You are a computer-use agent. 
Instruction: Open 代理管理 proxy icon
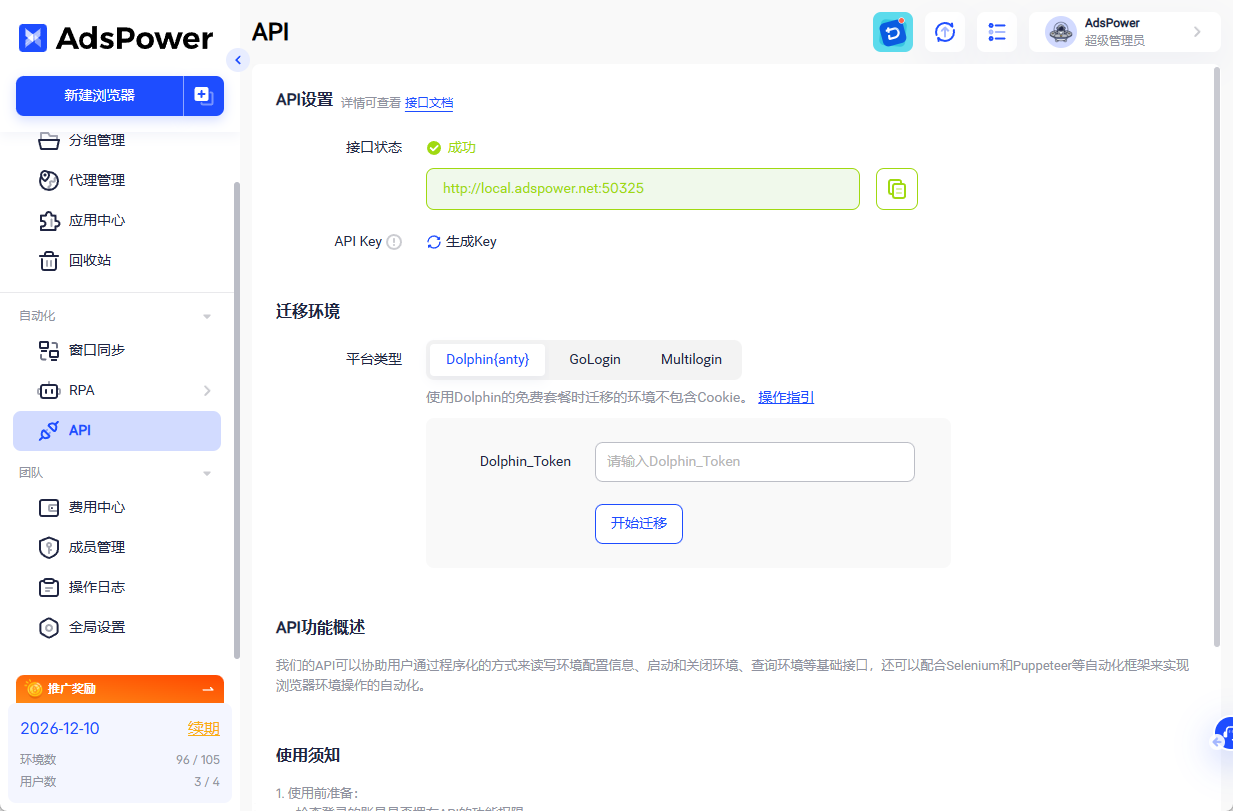tap(49, 180)
